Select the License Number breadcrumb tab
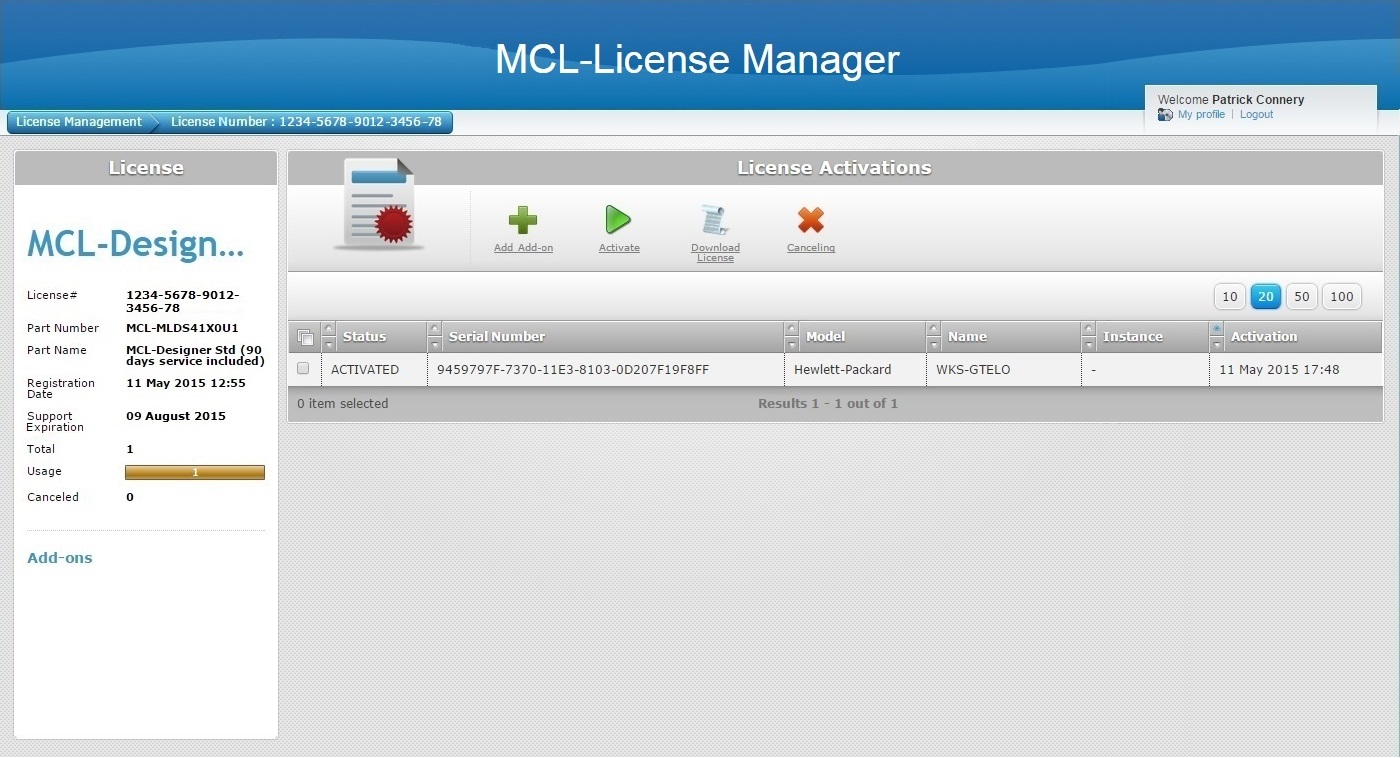Viewport: 1400px width, 758px height. click(x=306, y=122)
